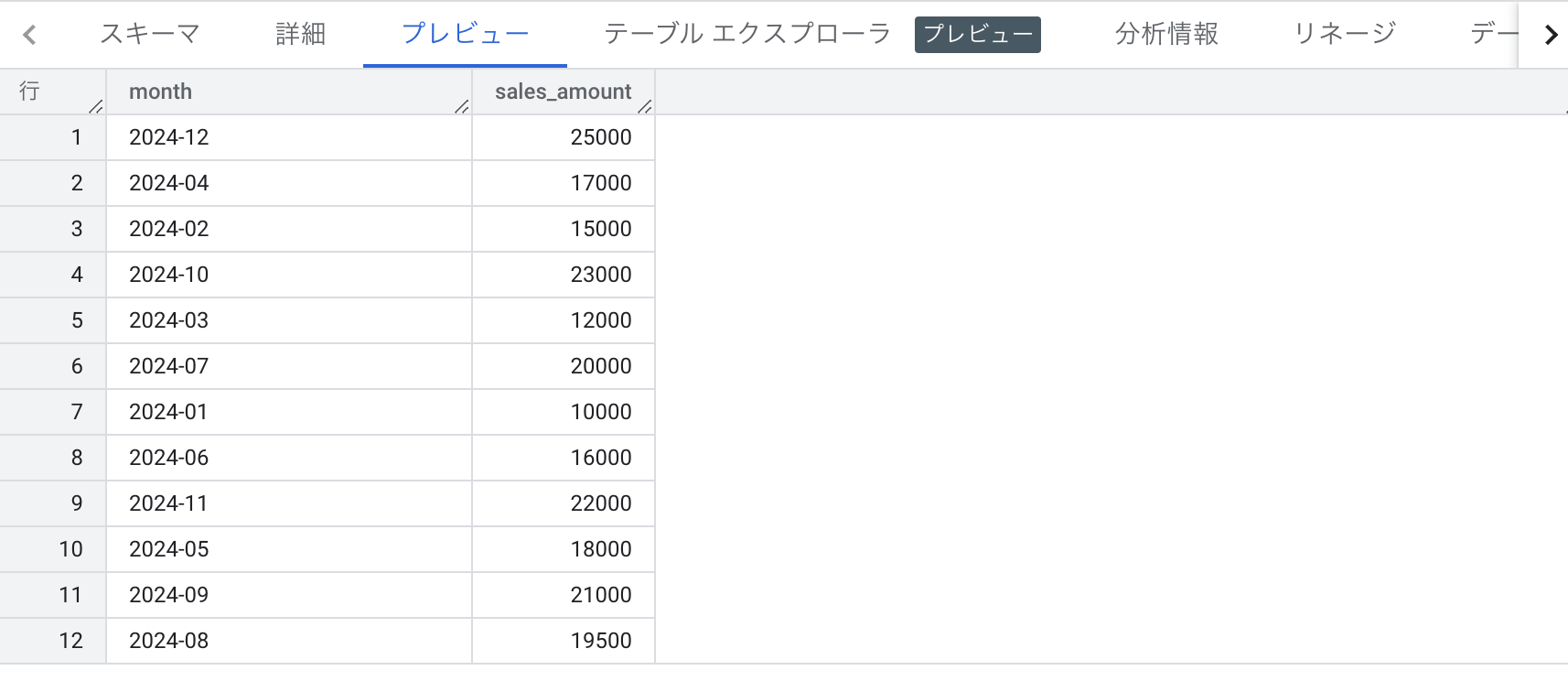Viewport: 1568px width, 681px height.
Task: Click the dark プレビュー badge
Action: [977, 35]
